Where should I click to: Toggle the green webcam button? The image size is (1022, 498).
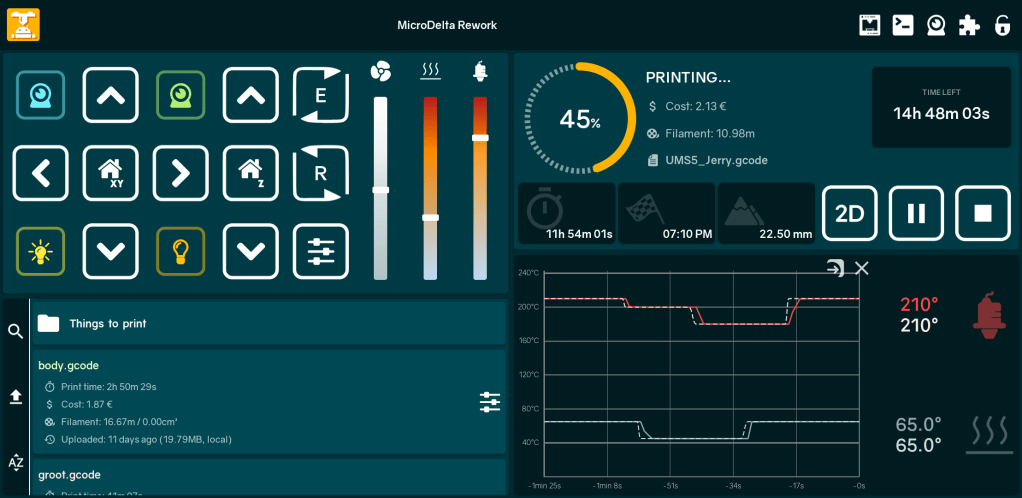(180, 96)
